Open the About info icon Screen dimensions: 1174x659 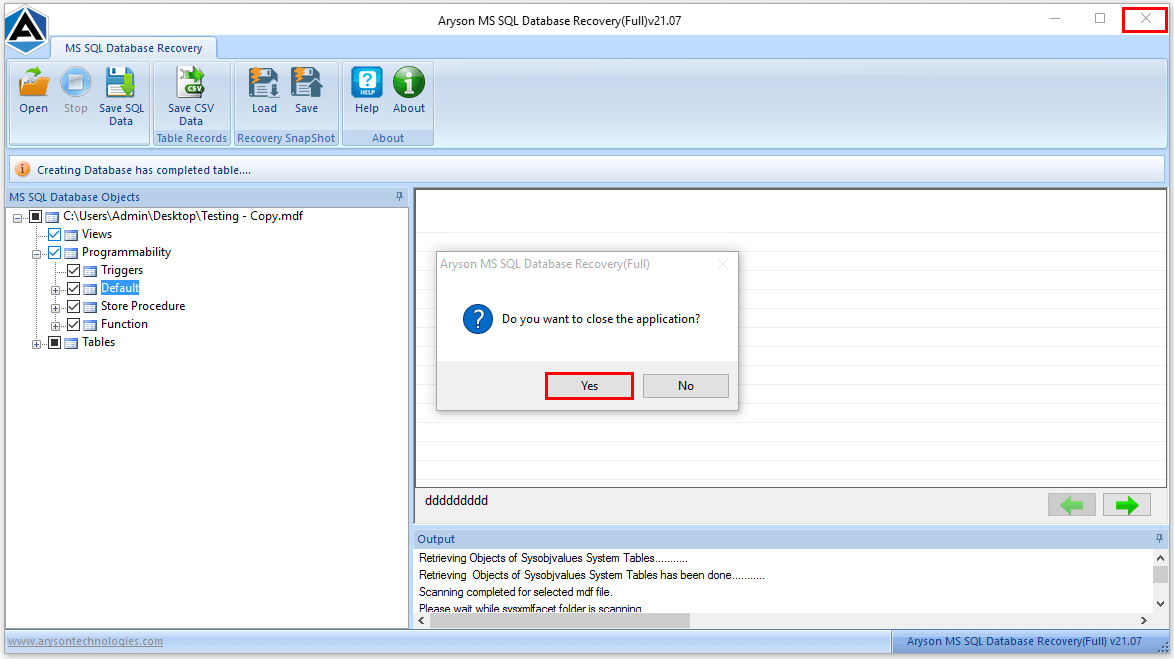(x=409, y=82)
